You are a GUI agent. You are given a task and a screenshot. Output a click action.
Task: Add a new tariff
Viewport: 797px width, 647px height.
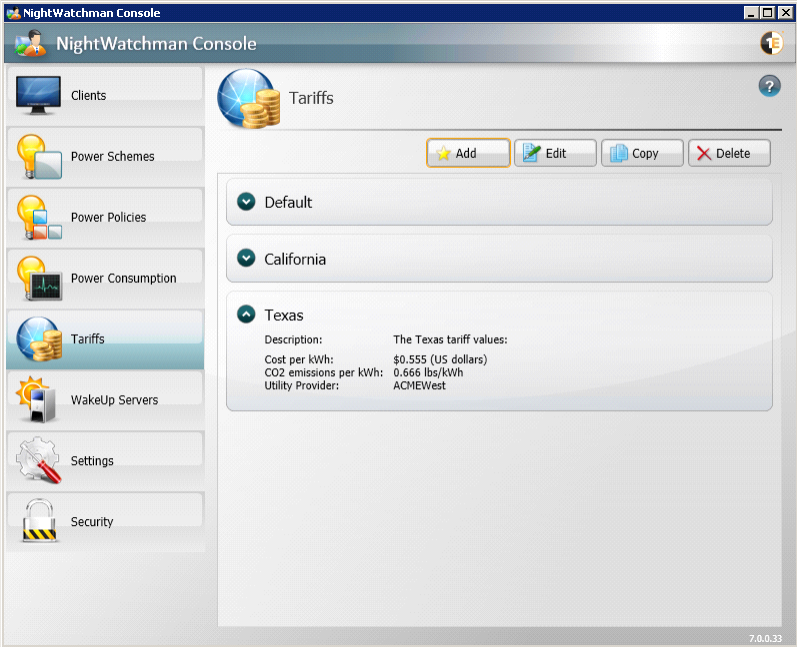point(468,153)
